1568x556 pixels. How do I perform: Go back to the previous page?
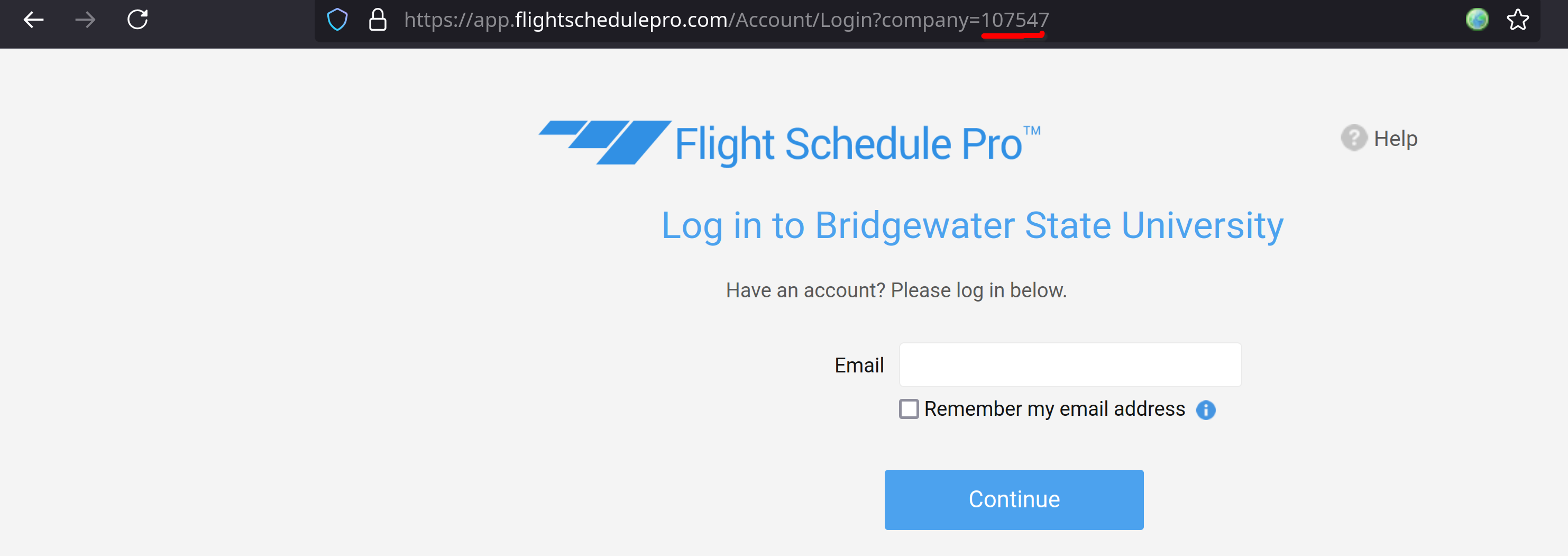click(33, 20)
